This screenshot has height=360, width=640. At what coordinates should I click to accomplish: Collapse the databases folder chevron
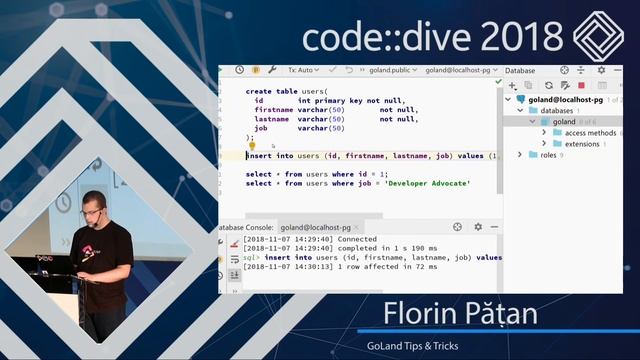pyautogui.click(x=520, y=110)
